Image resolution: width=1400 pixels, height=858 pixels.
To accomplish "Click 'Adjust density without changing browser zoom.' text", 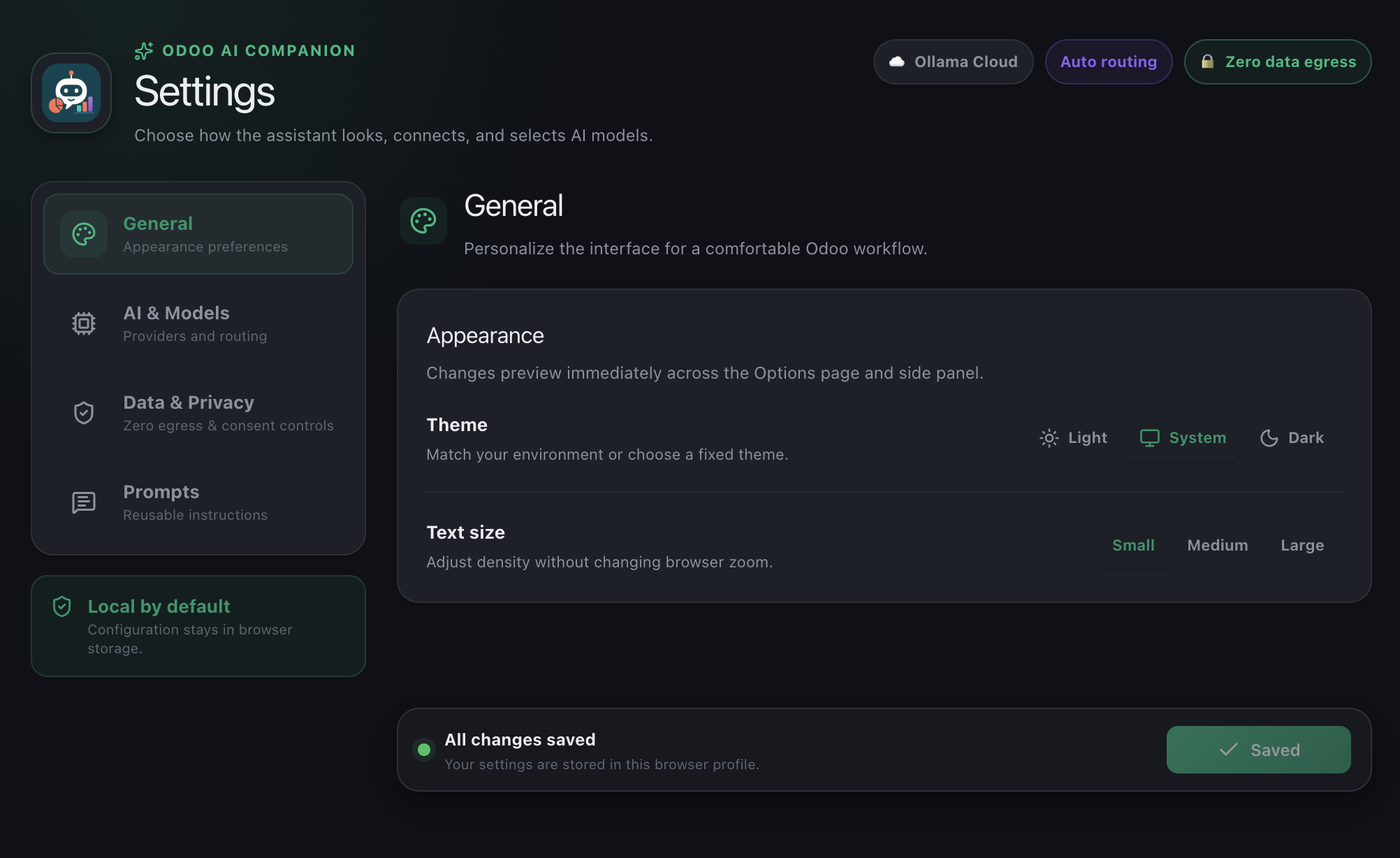I will tap(599, 562).
